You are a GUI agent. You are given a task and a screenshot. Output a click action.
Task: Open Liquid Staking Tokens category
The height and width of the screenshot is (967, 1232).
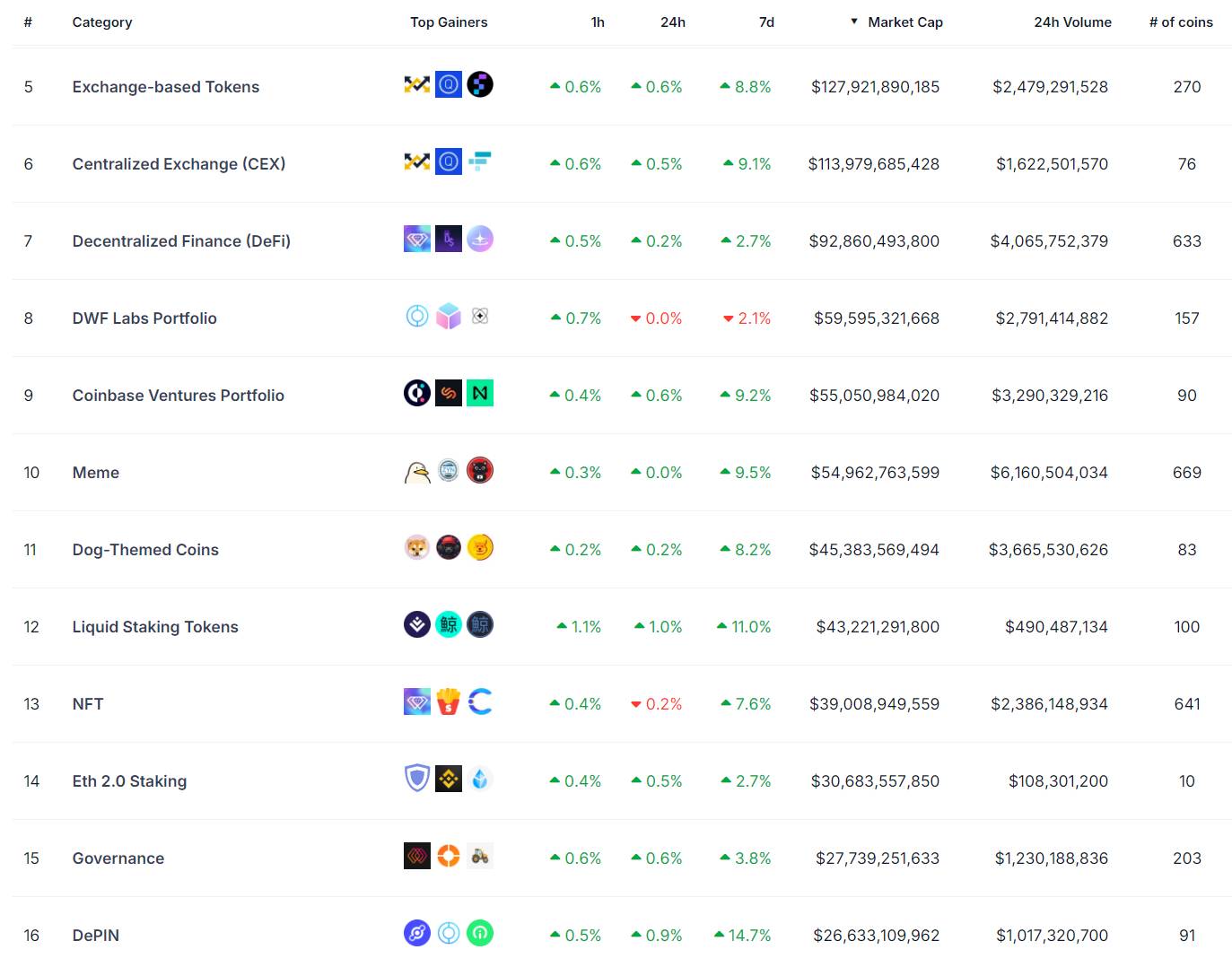click(x=155, y=627)
